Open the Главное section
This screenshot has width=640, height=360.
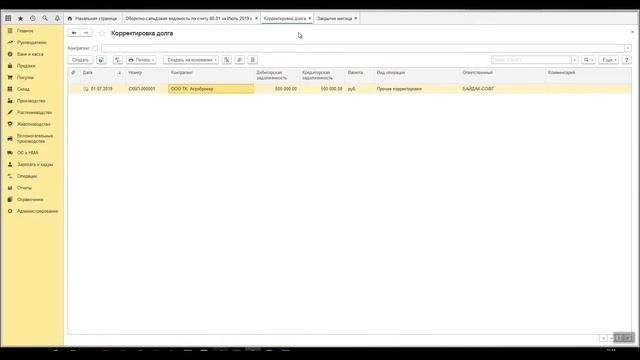[x=25, y=31]
